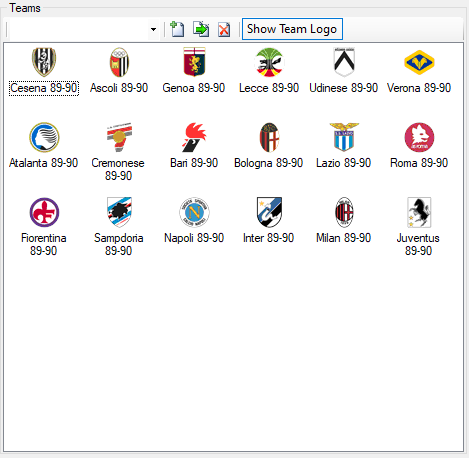The height and width of the screenshot is (458, 469).
Task: Click the 'Juventus 89-90' label
Action: point(418,244)
